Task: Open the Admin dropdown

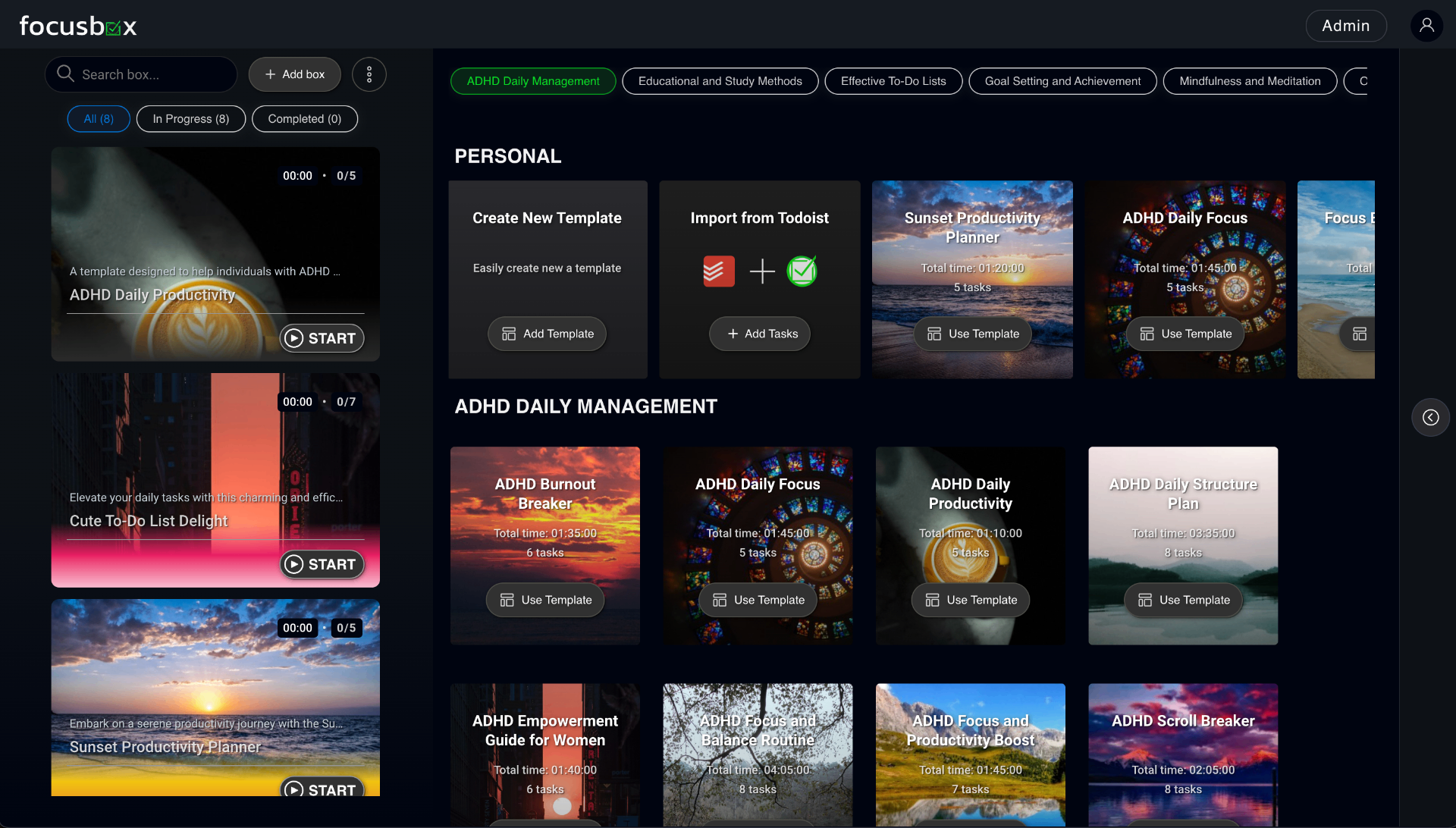Action: point(1345,26)
